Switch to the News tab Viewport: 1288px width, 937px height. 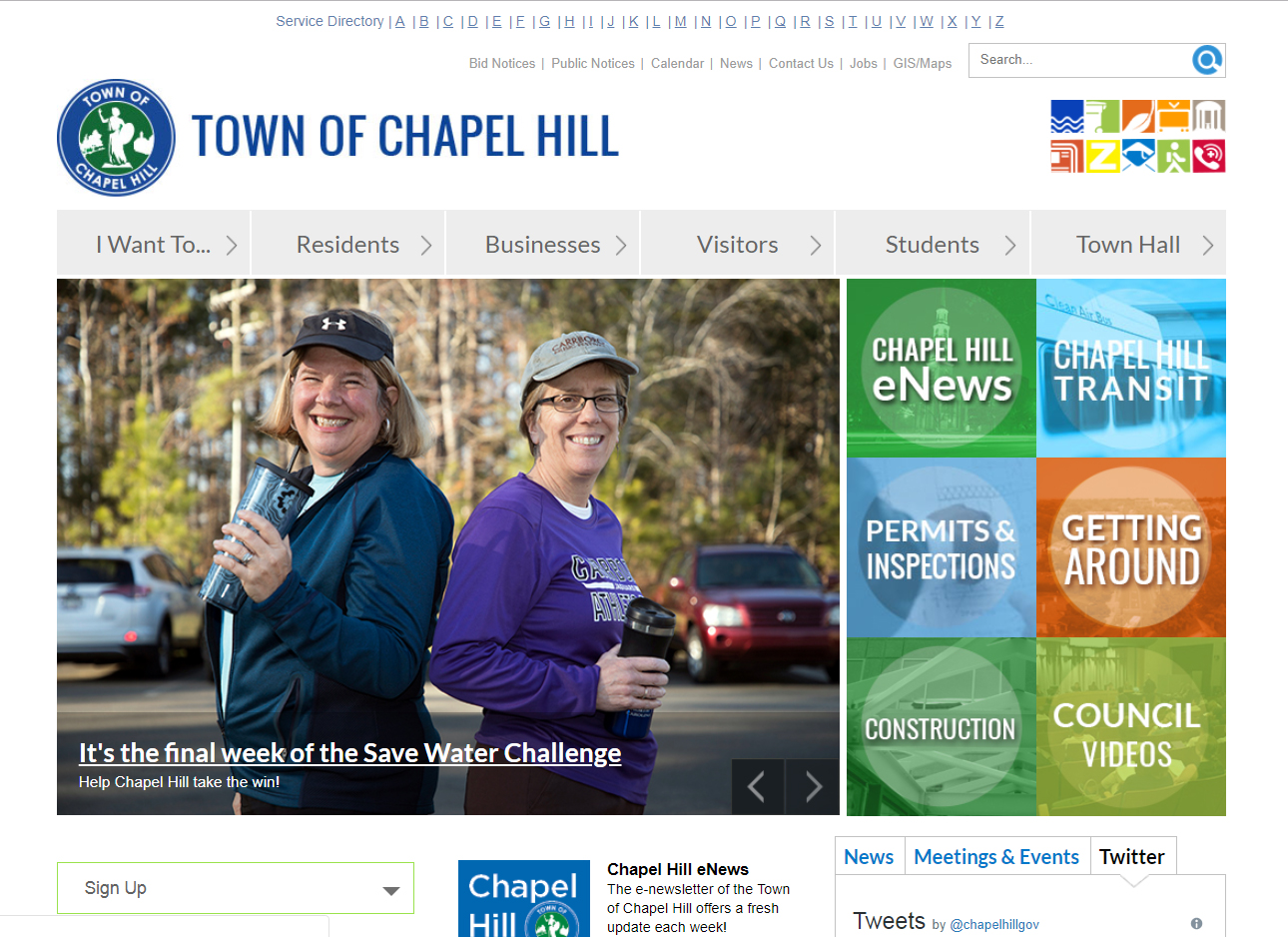pyautogui.click(x=869, y=857)
